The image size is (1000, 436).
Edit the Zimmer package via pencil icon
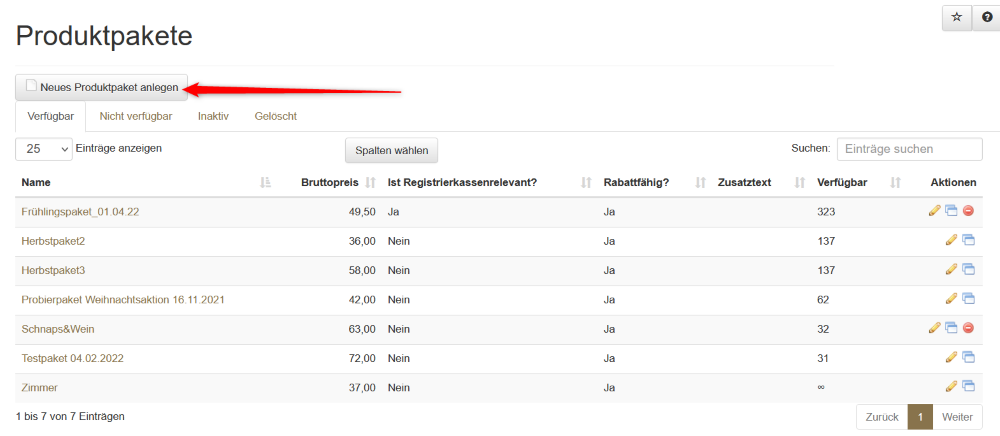click(x=951, y=386)
